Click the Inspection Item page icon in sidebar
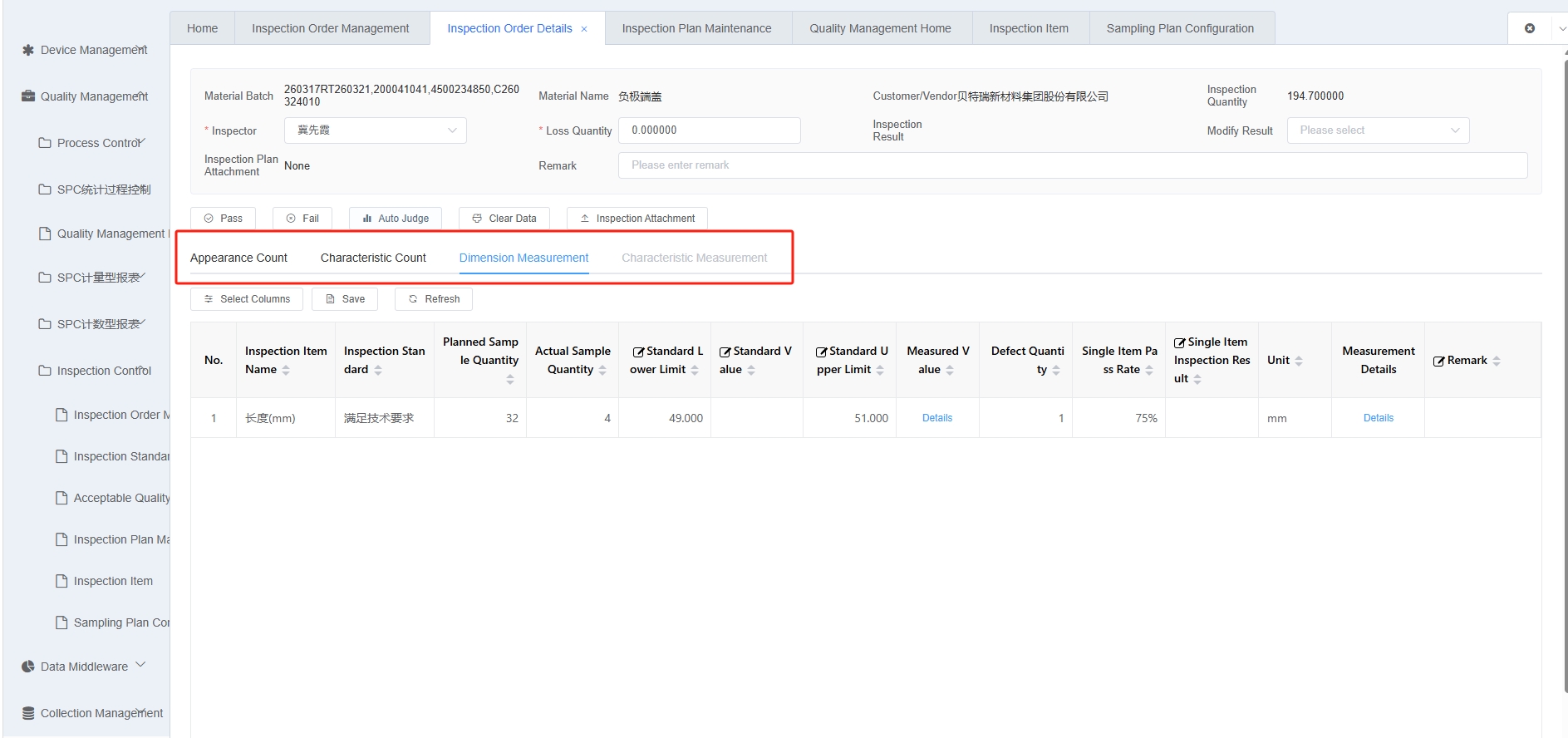The height and width of the screenshot is (738, 1568). pyautogui.click(x=61, y=581)
